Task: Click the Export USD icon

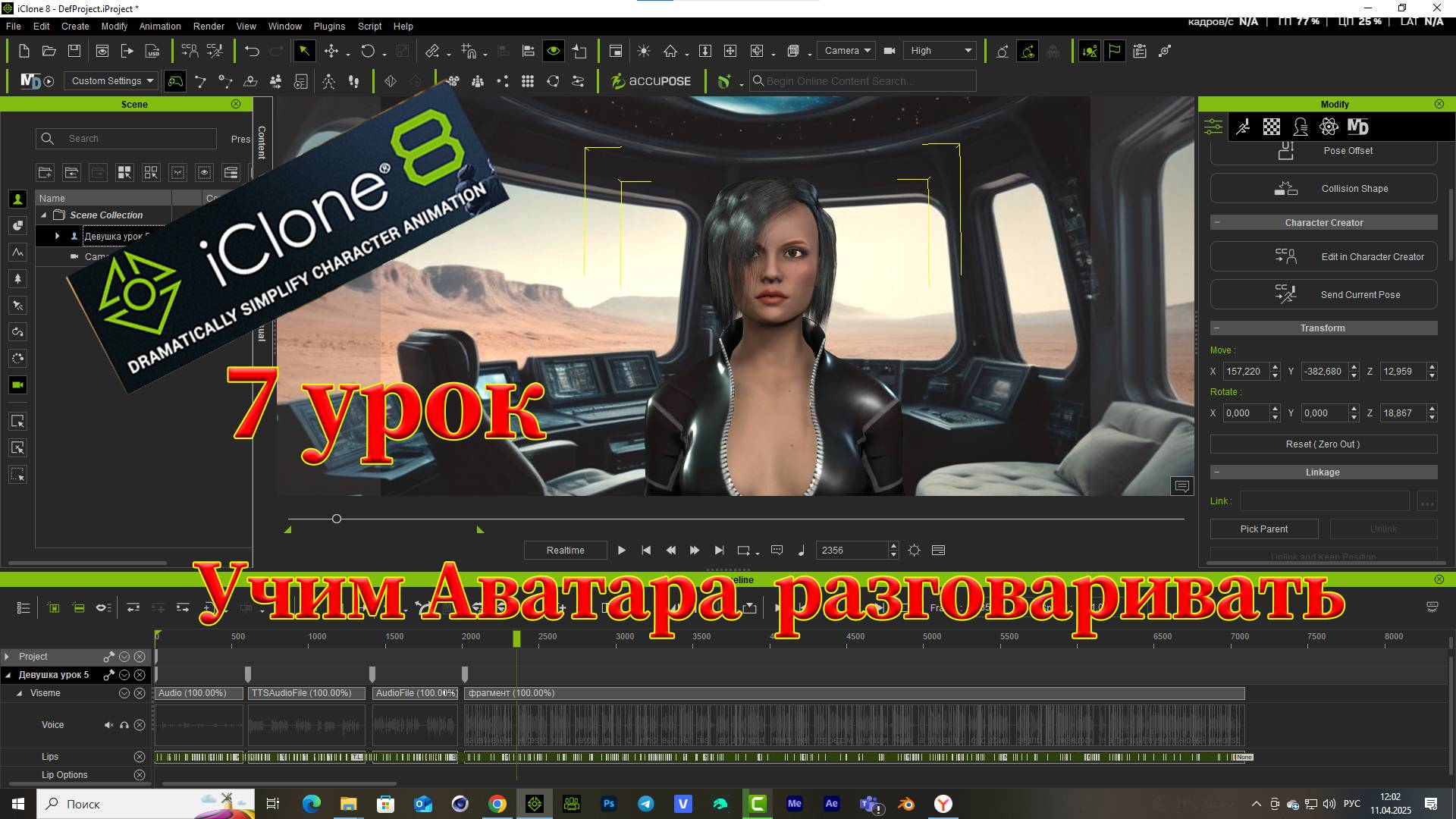Action: pos(152,51)
